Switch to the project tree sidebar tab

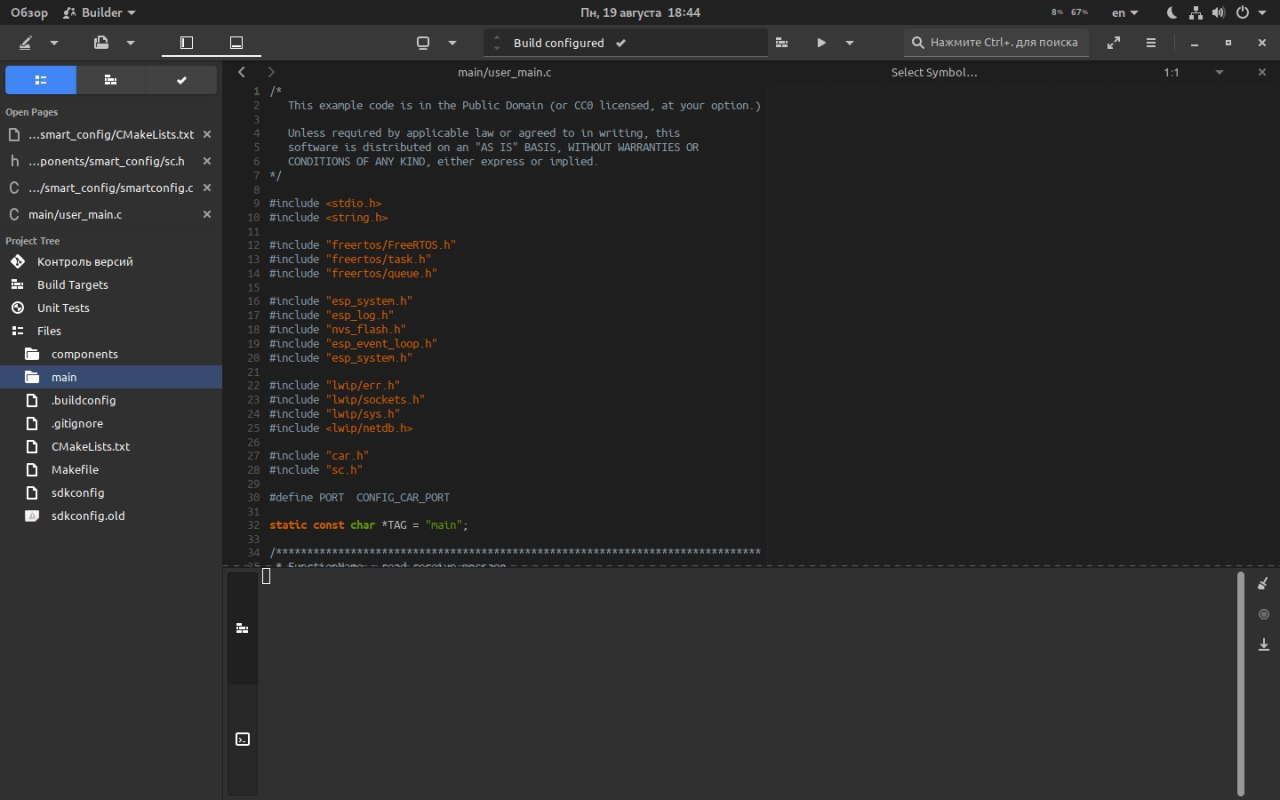[x=41, y=80]
